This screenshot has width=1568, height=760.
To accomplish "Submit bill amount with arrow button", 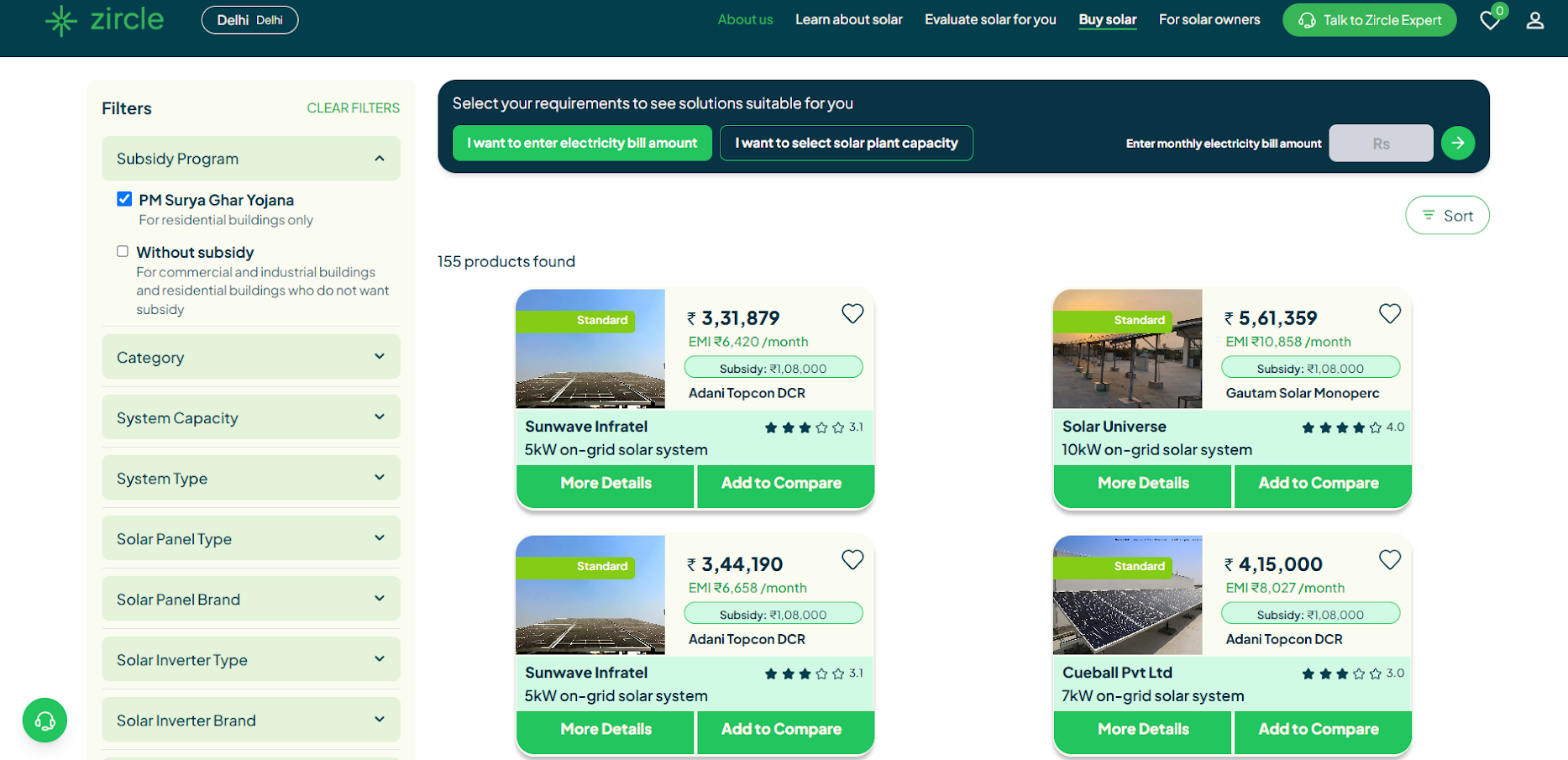I will tap(1458, 143).
